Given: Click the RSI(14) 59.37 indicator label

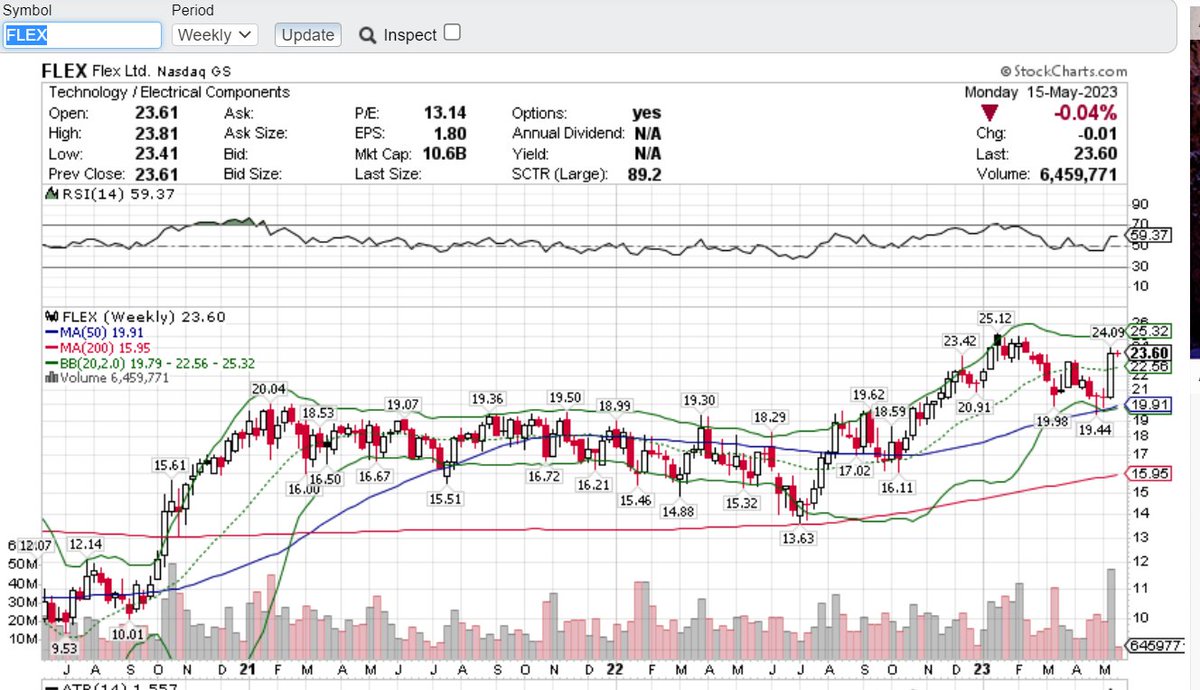Looking at the screenshot, I should click(x=110, y=194).
